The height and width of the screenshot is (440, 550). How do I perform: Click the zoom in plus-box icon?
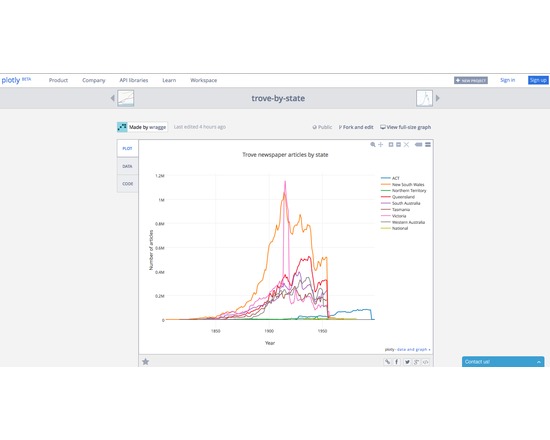[x=391, y=145]
